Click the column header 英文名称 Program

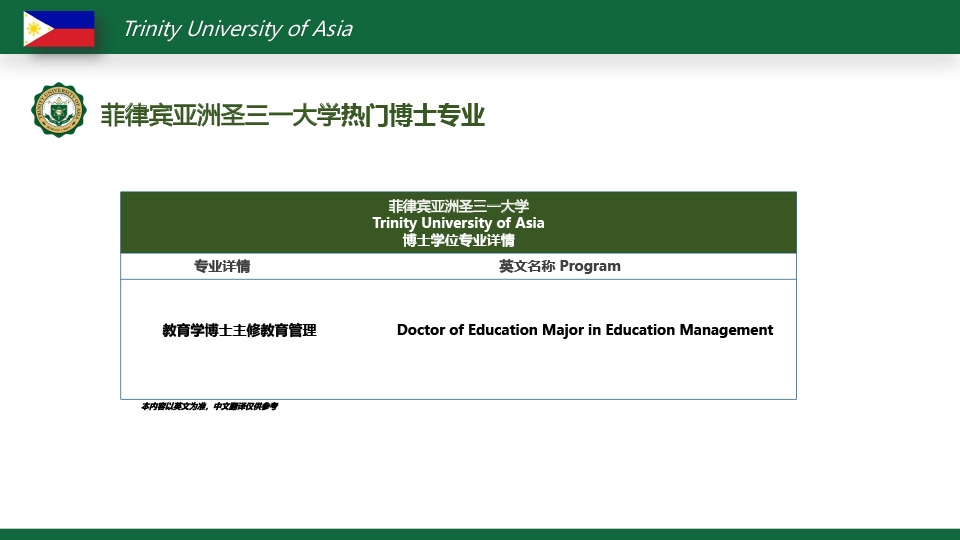pyautogui.click(x=560, y=266)
